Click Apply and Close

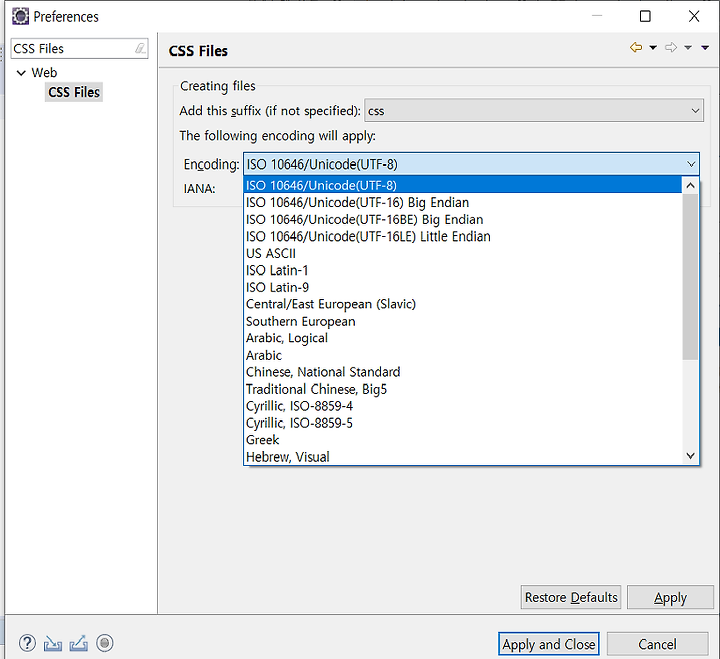tap(549, 644)
